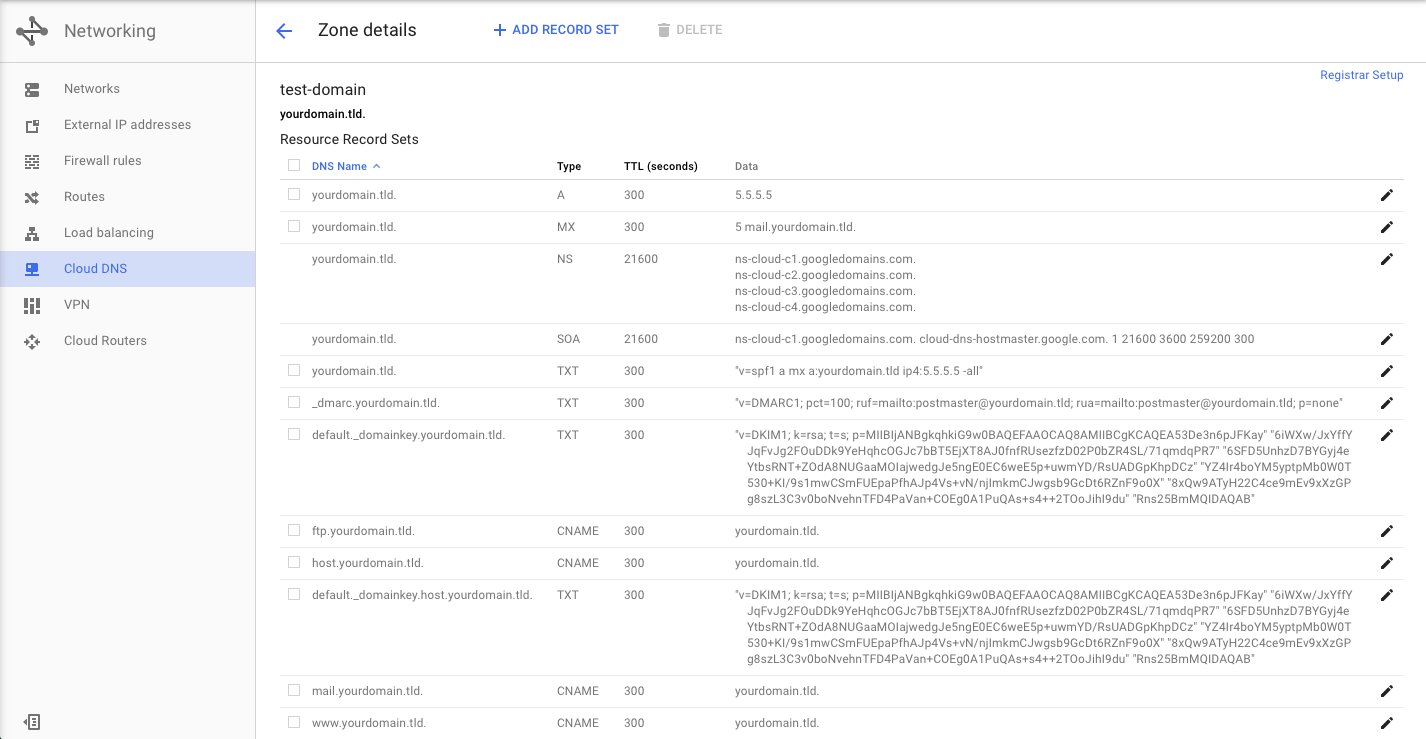Click the test-domain zone title
Viewport: 1426px width, 739px height.
coord(323,90)
